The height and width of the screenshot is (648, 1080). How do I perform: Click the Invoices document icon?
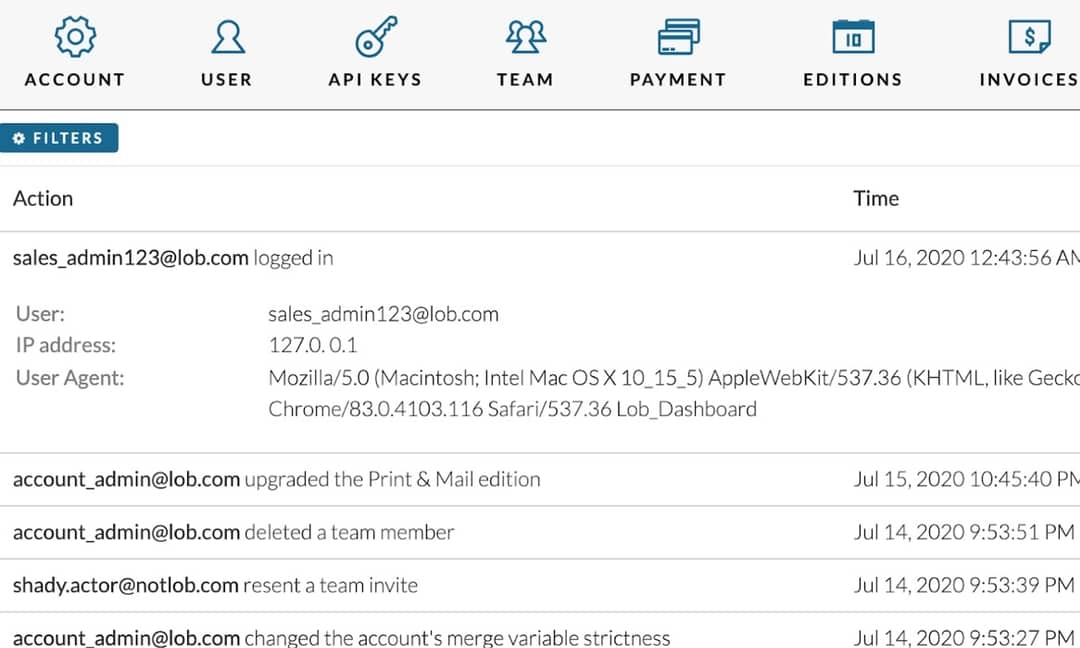(x=1030, y=36)
